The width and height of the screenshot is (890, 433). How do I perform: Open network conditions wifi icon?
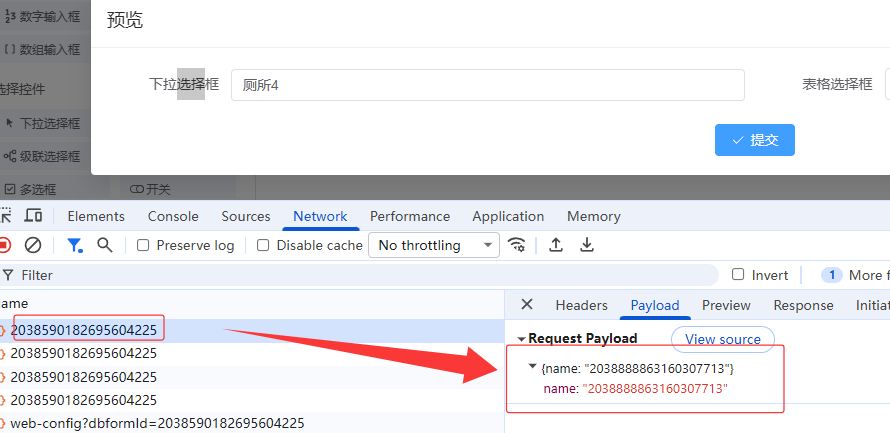tap(517, 245)
